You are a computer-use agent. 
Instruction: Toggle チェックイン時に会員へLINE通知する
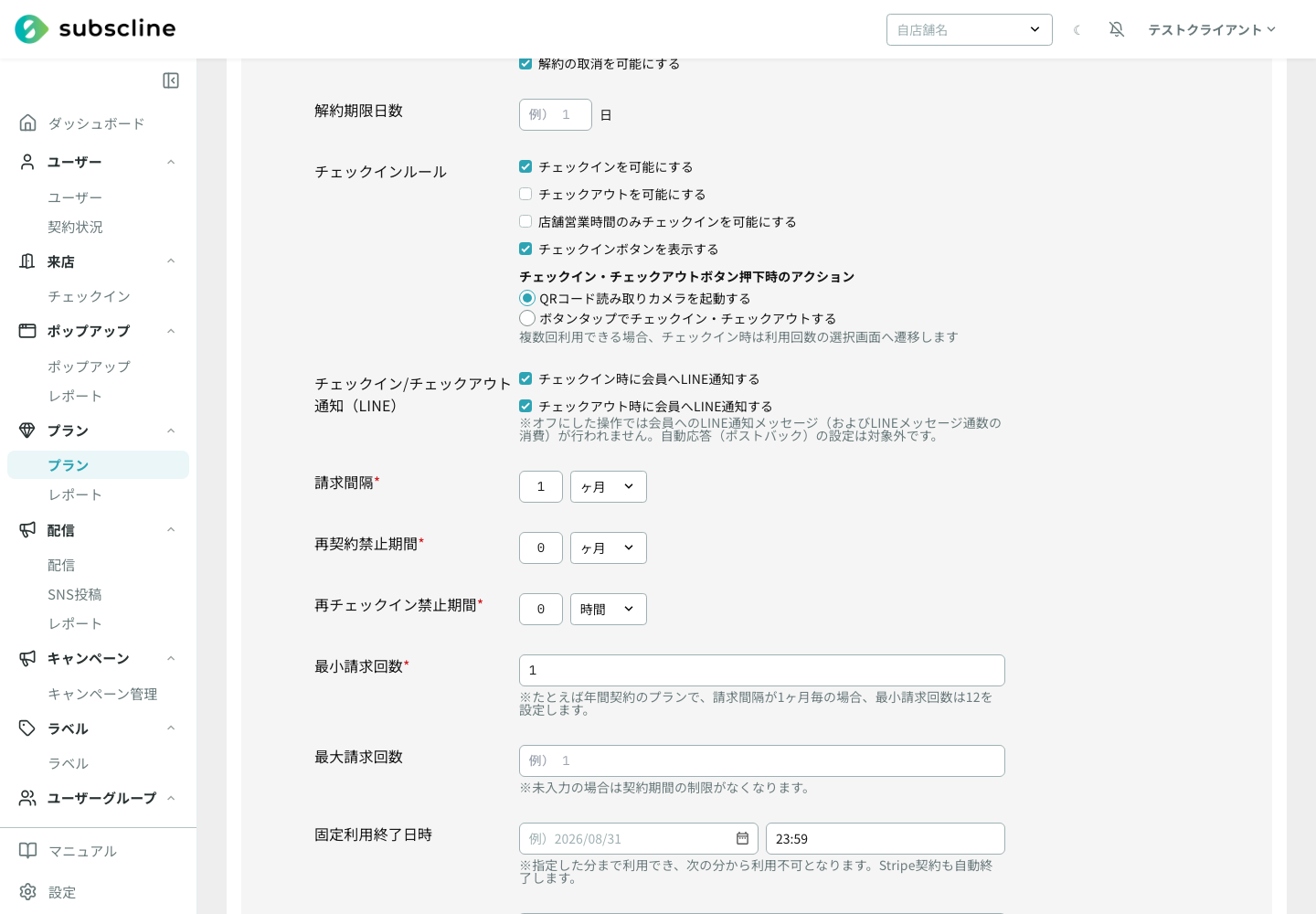(525, 378)
